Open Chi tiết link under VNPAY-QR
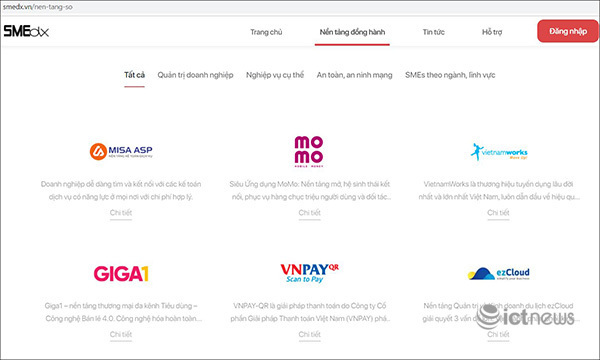This screenshot has height=360, width=600. pos(310,334)
